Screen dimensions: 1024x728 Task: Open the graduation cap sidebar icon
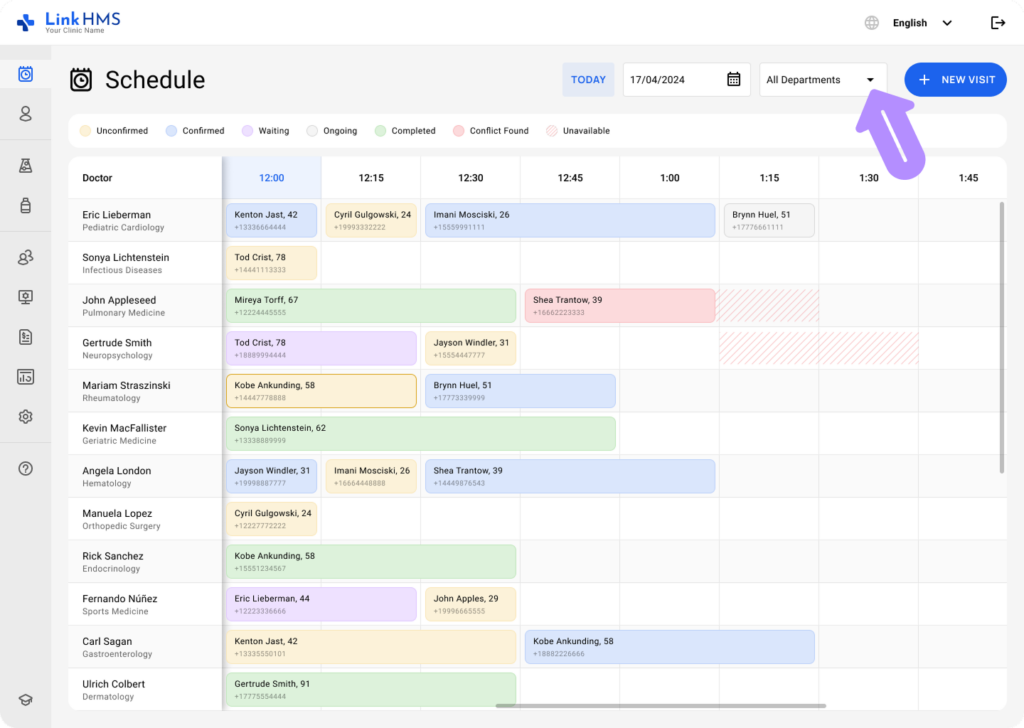coord(25,700)
